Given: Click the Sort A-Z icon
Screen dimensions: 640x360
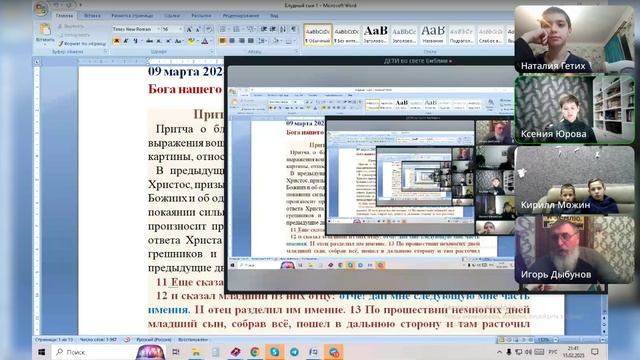Looking at the screenshot, I should pos(282,29).
